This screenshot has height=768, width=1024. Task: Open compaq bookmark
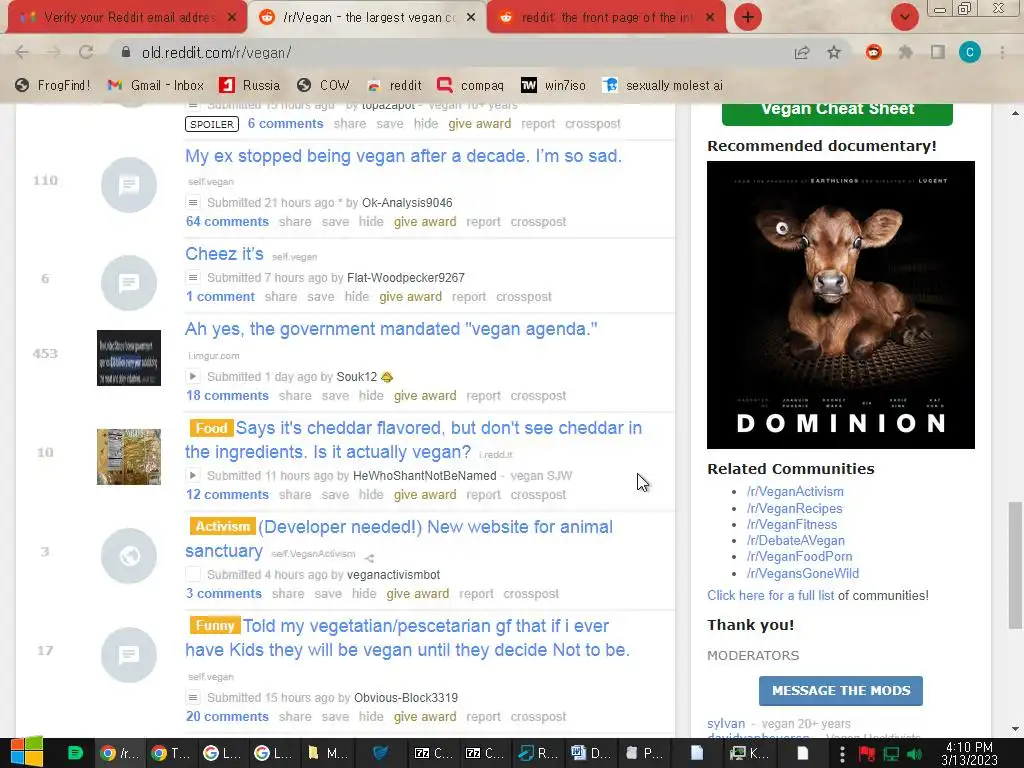471,85
